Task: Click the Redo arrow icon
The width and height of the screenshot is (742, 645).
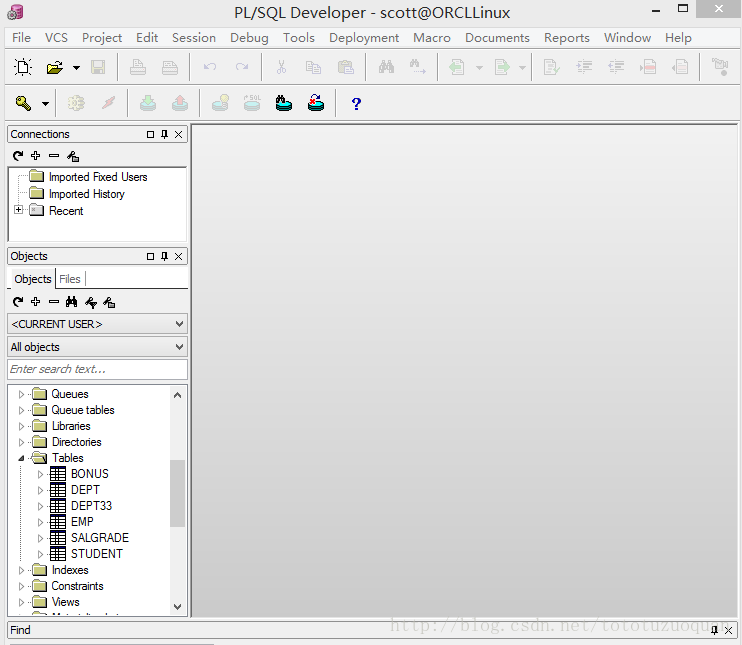Action: [242, 67]
